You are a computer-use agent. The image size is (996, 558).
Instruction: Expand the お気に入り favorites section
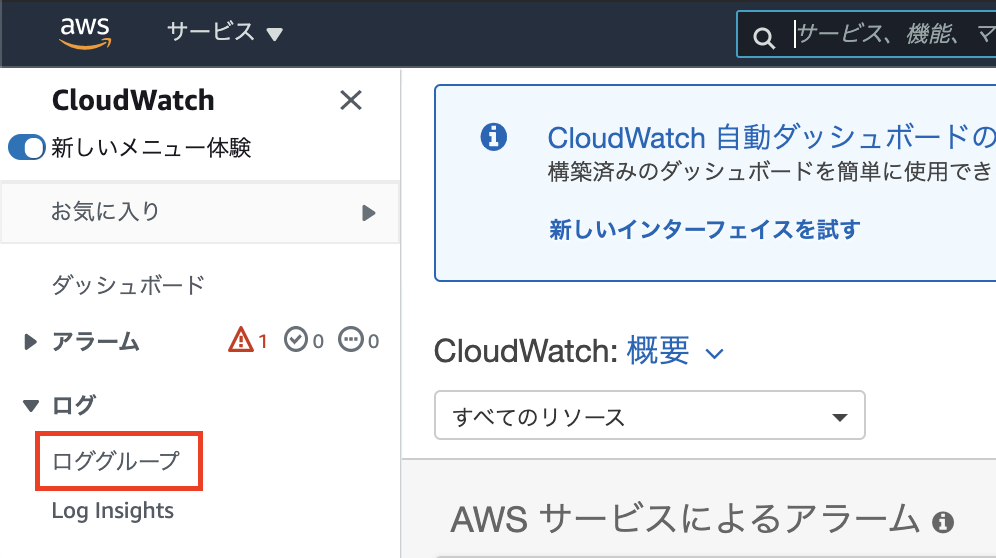tap(200, 212)
